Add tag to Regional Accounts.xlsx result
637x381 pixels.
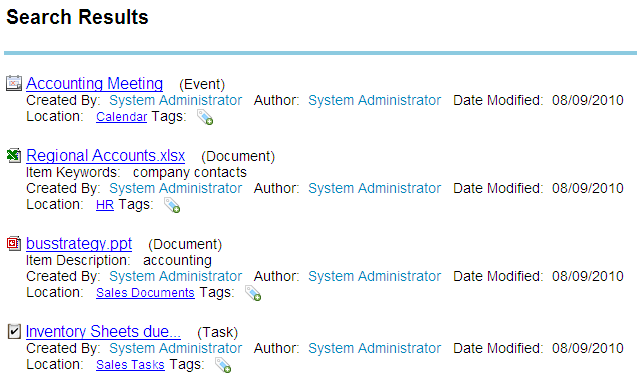[x=172, y=205]
